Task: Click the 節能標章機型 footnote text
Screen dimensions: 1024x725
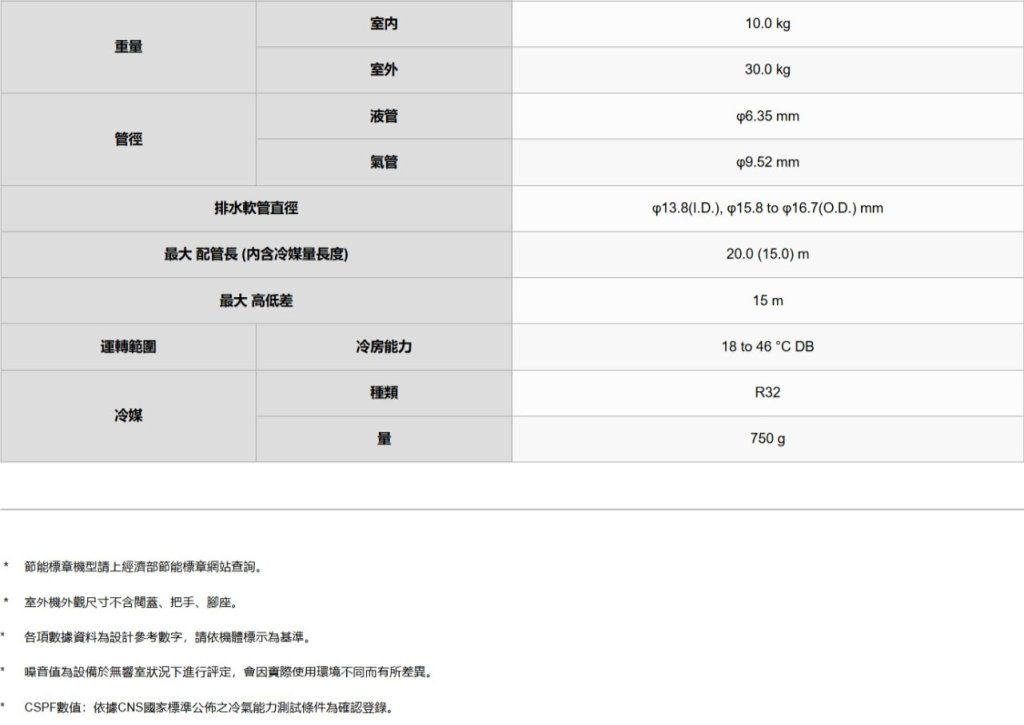Action: tap(144, 568)
